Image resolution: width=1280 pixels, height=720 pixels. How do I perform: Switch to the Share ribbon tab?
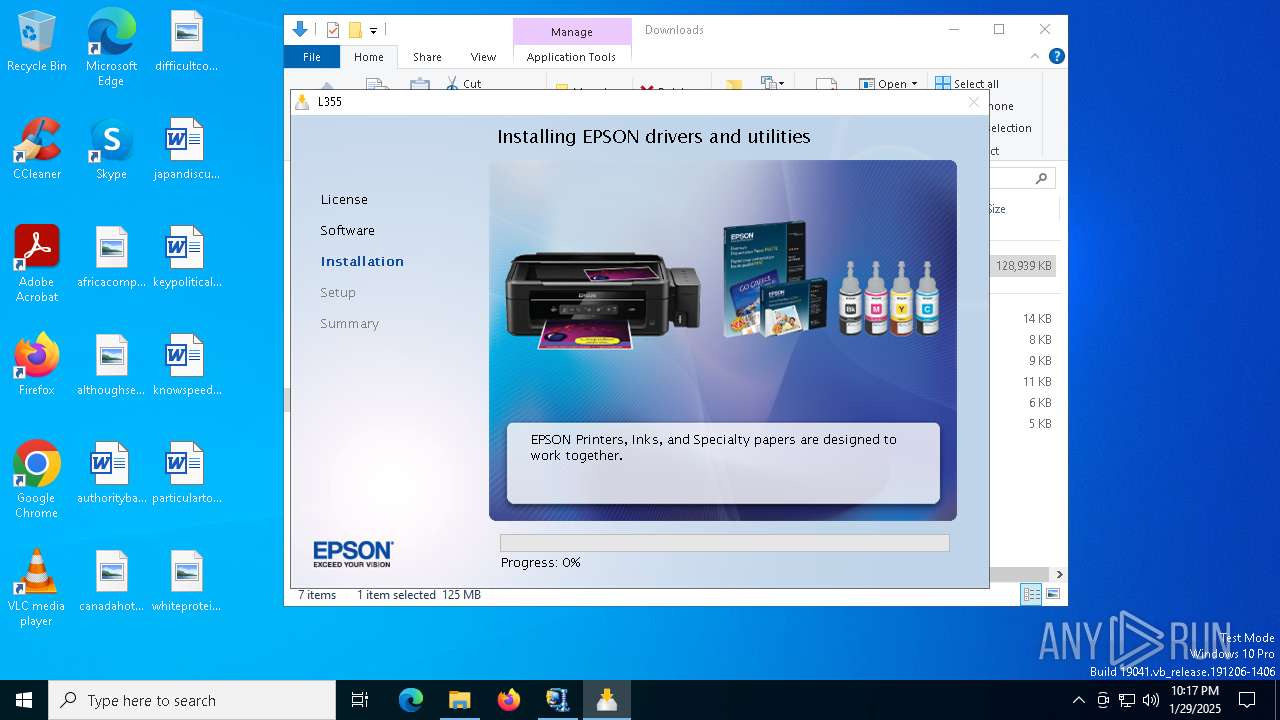pos(427,57)
